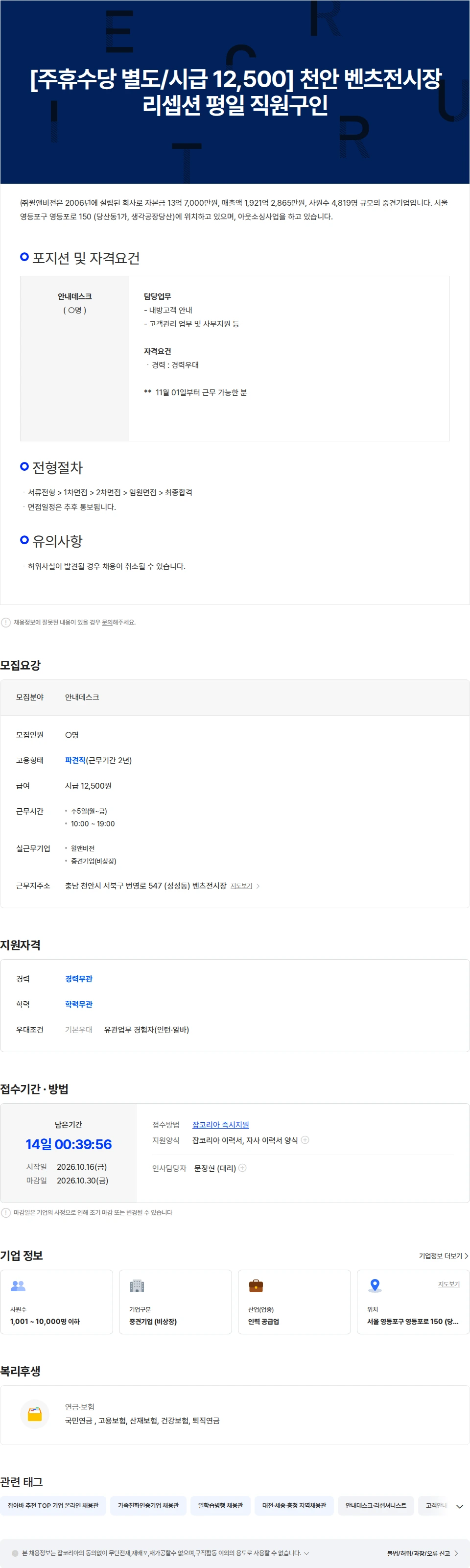
Task: Select the 경력무관 qualification link
Action: pos(79,979)
